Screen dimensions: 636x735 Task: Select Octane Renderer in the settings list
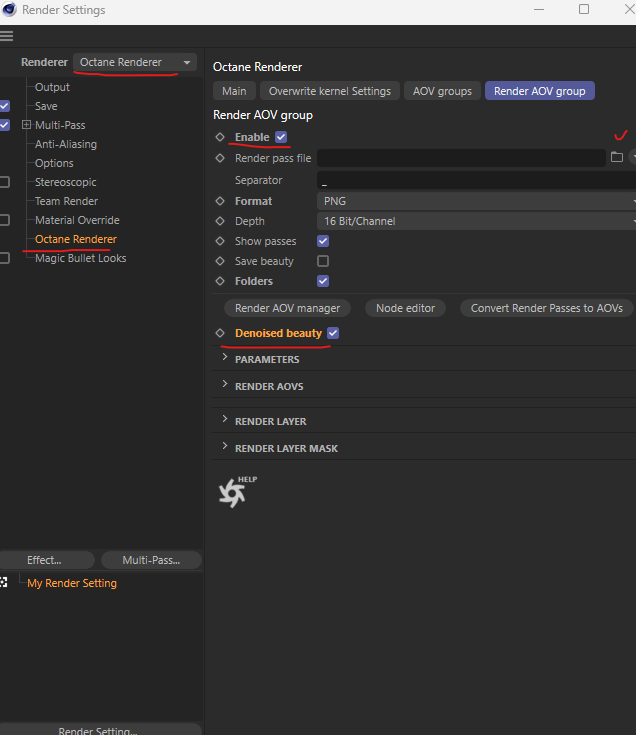click(x=75, y=239)
